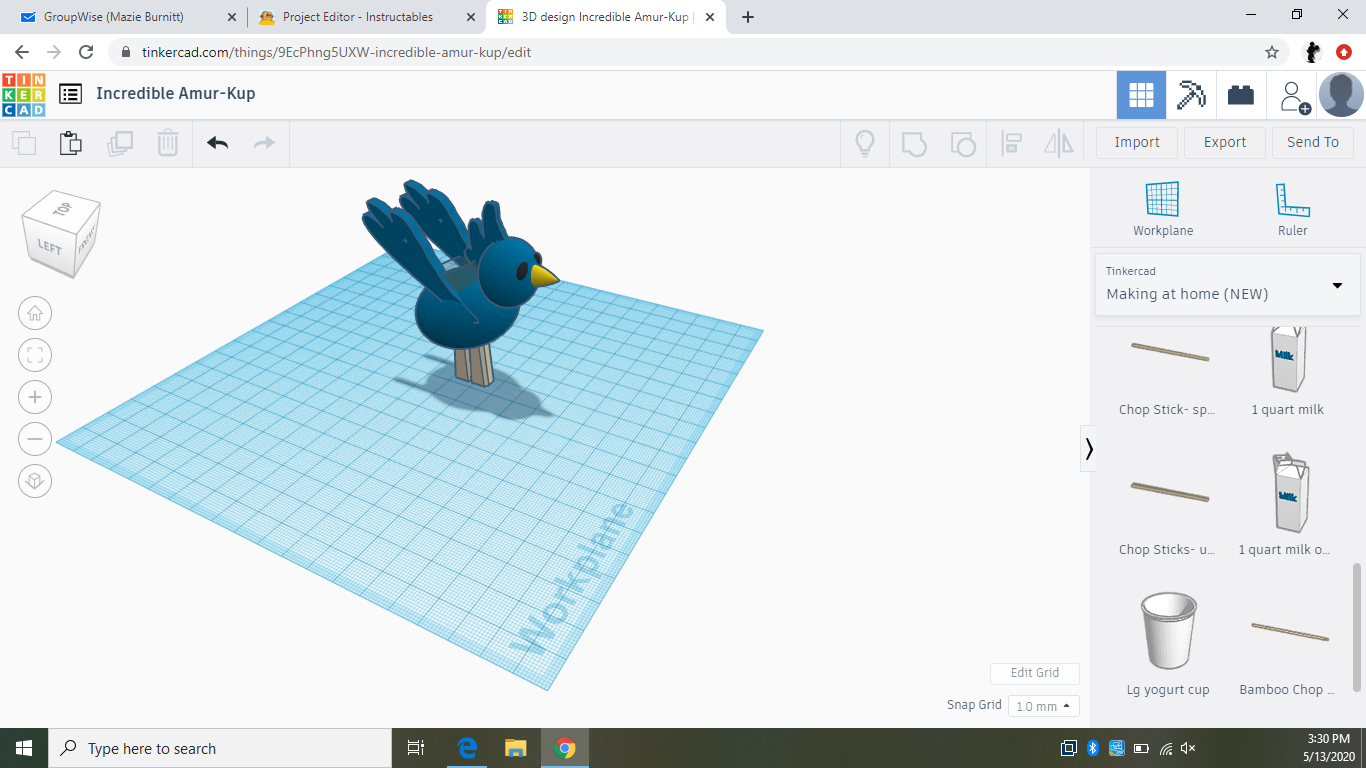This screenshot has height=768, width=1366.
Task: Select the Lg yogurt cup shape
Action: click(x=1167, y=628)
